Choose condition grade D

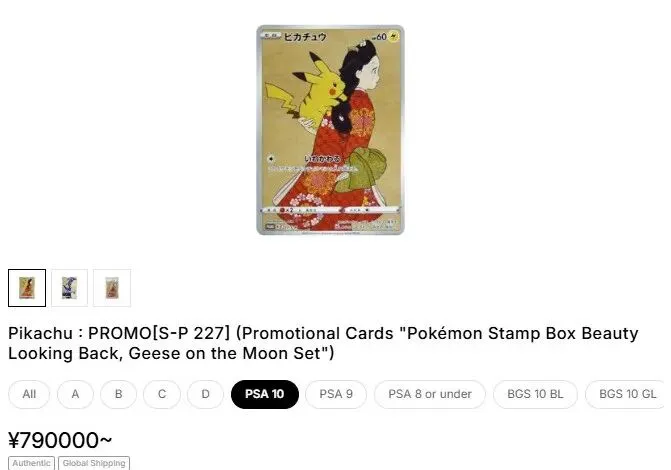(x=205, y=394)
